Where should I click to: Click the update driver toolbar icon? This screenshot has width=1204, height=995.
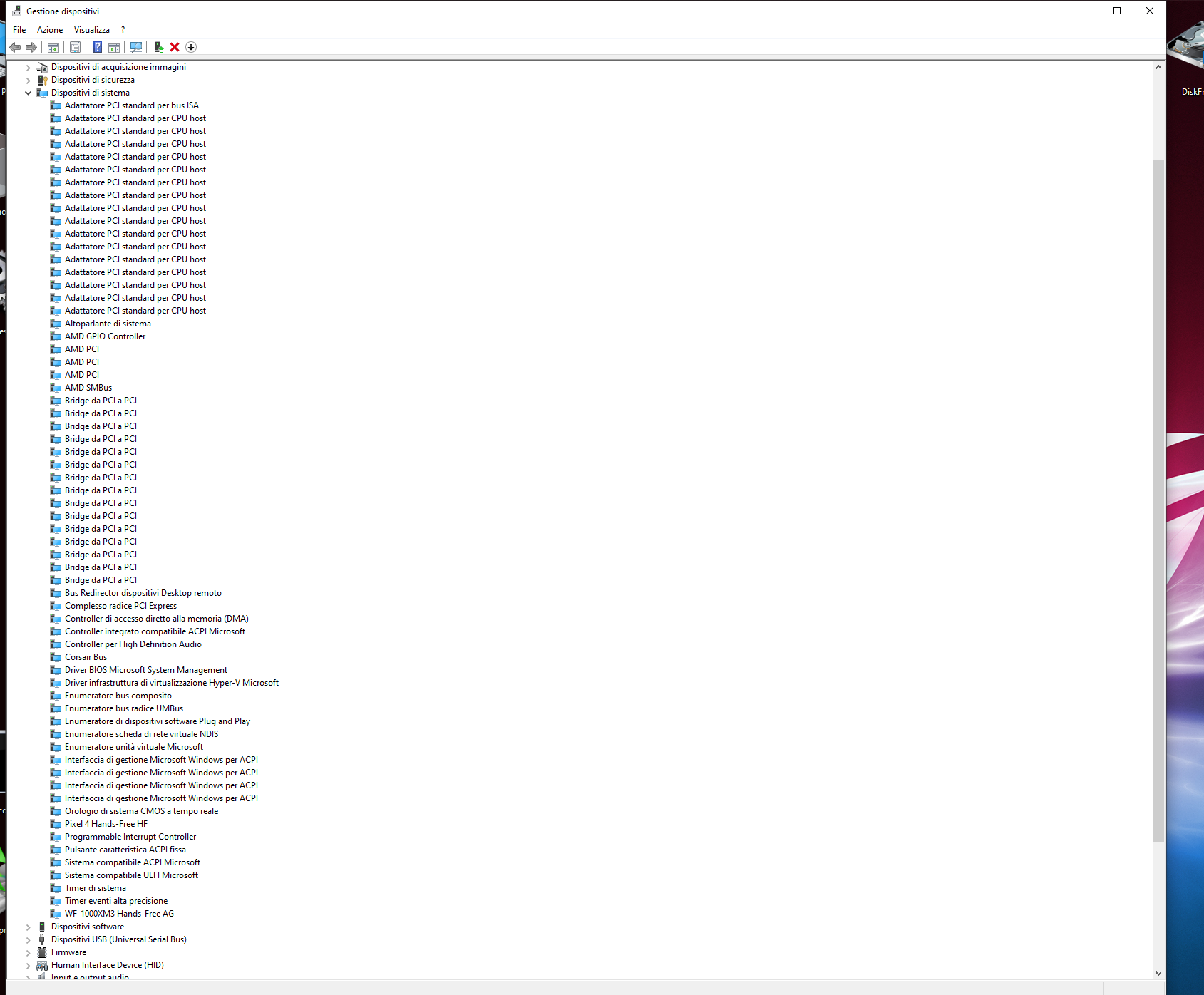pos(158,47)
